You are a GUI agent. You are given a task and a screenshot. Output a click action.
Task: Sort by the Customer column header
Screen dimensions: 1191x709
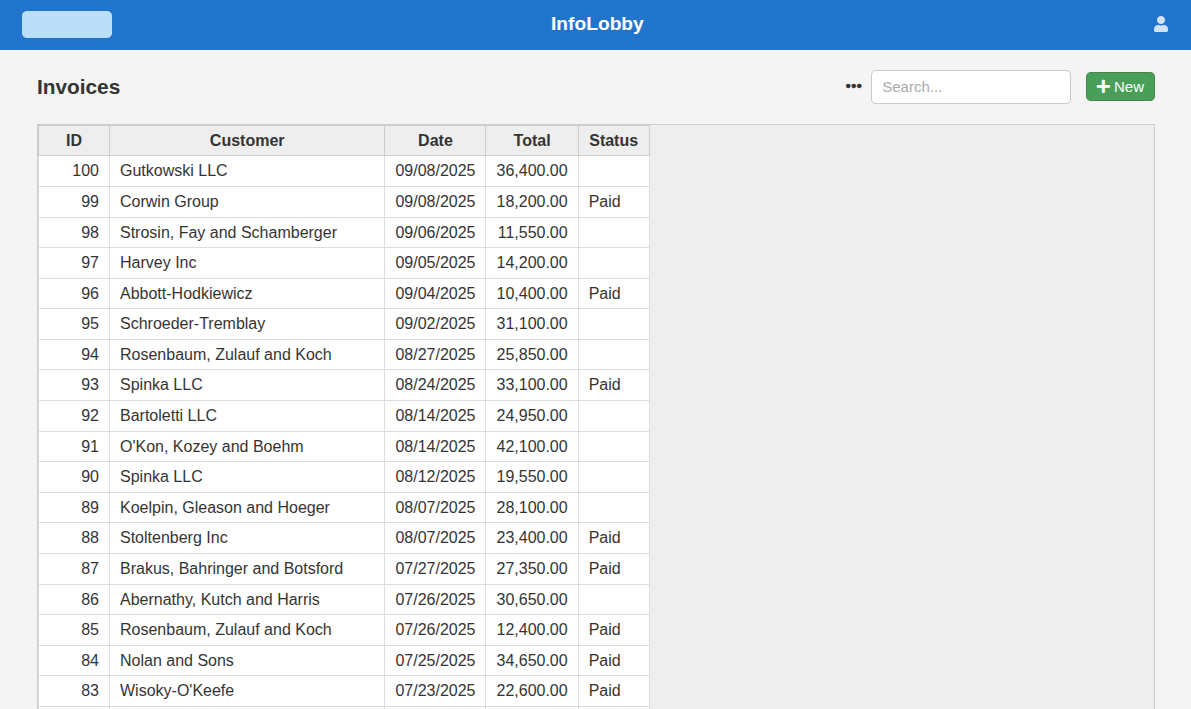coord(247,141)
